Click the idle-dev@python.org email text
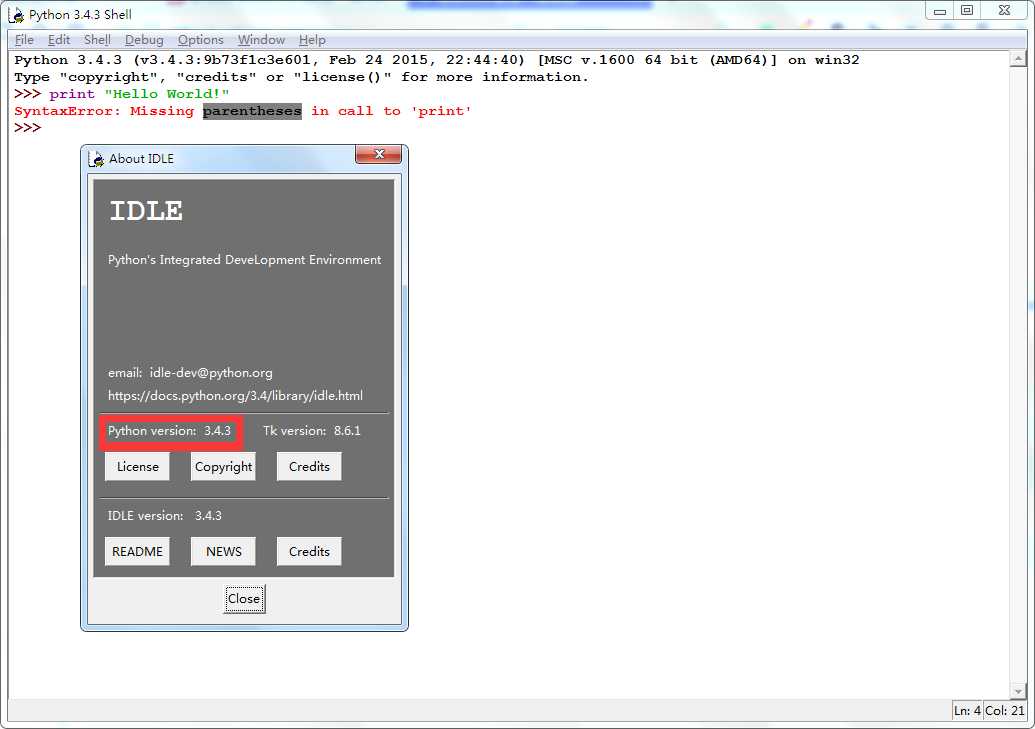The height and width of the screenshot is (729, 1035). [211, 373]
